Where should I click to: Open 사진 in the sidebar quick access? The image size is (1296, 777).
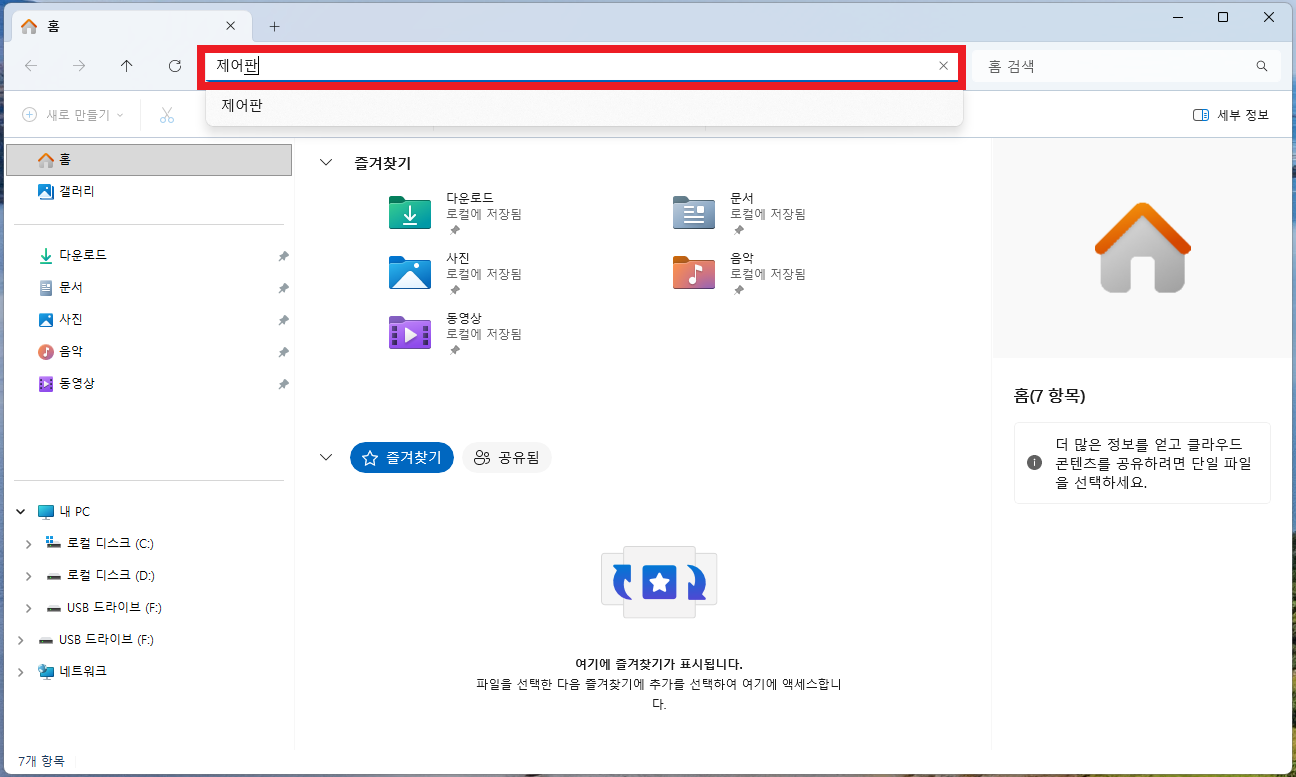[149, 319]
